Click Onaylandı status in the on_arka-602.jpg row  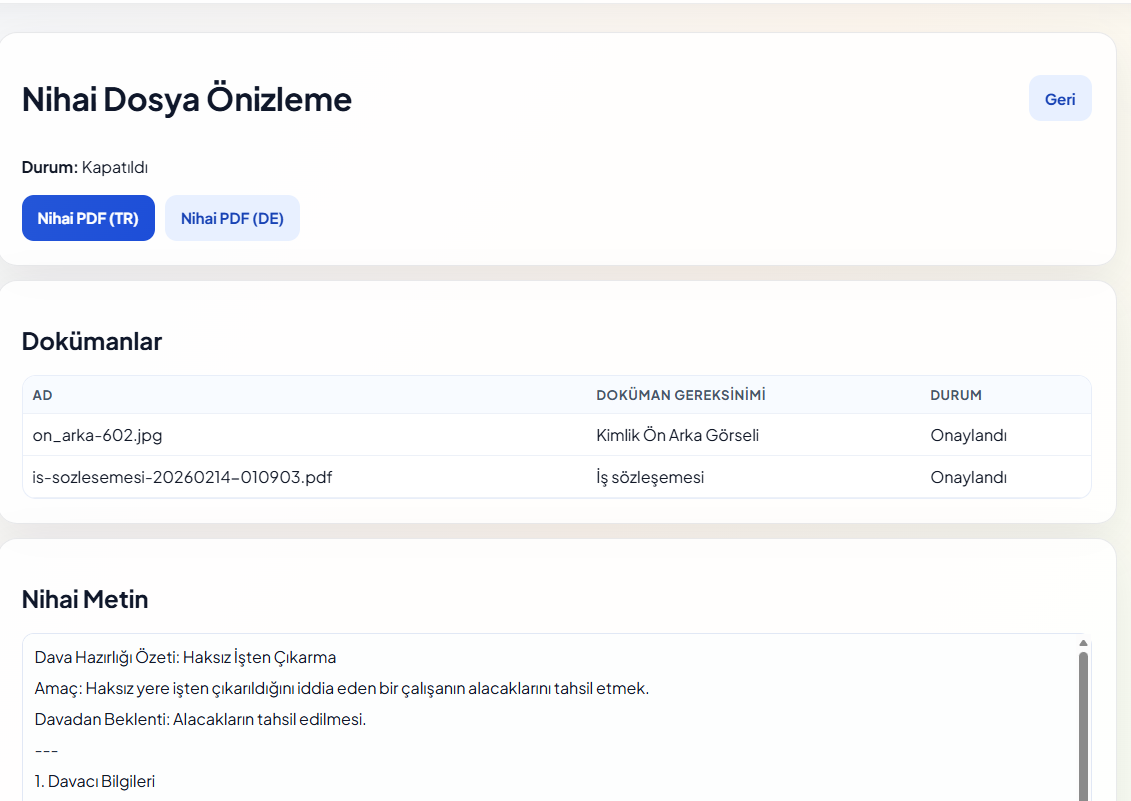pyautogui.click(x=968, y=436)
